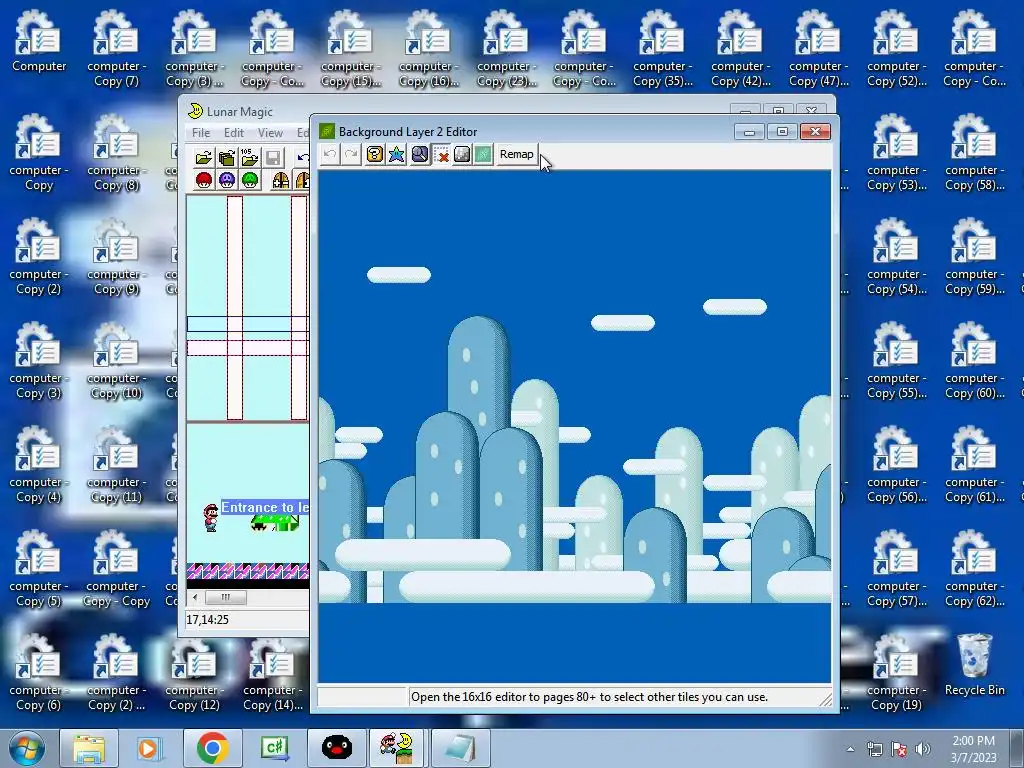Select Mario sprite in Lunar Magic level
1024x768 pixels.
coord(210,517)
